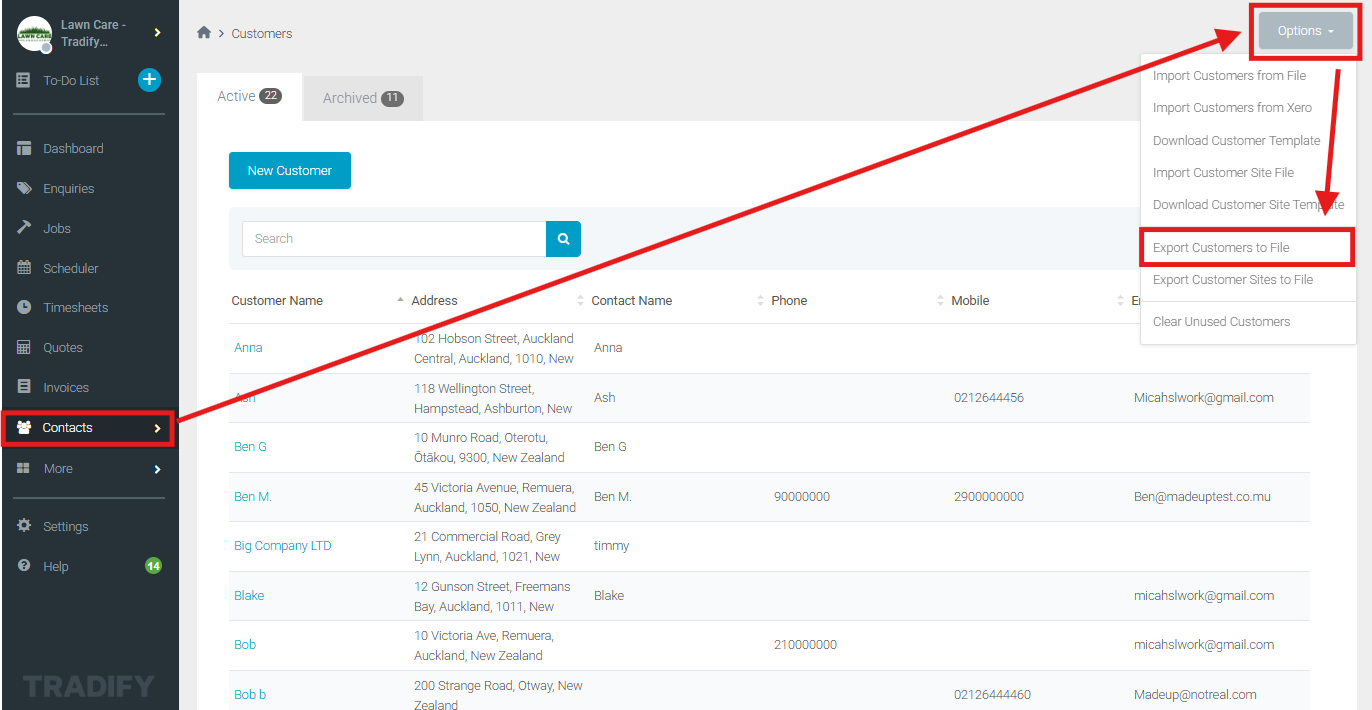Image resolution: width=1372 pixels, height=710 pixels.
Task: Open the Help question mark item
Action: [24, 566]
